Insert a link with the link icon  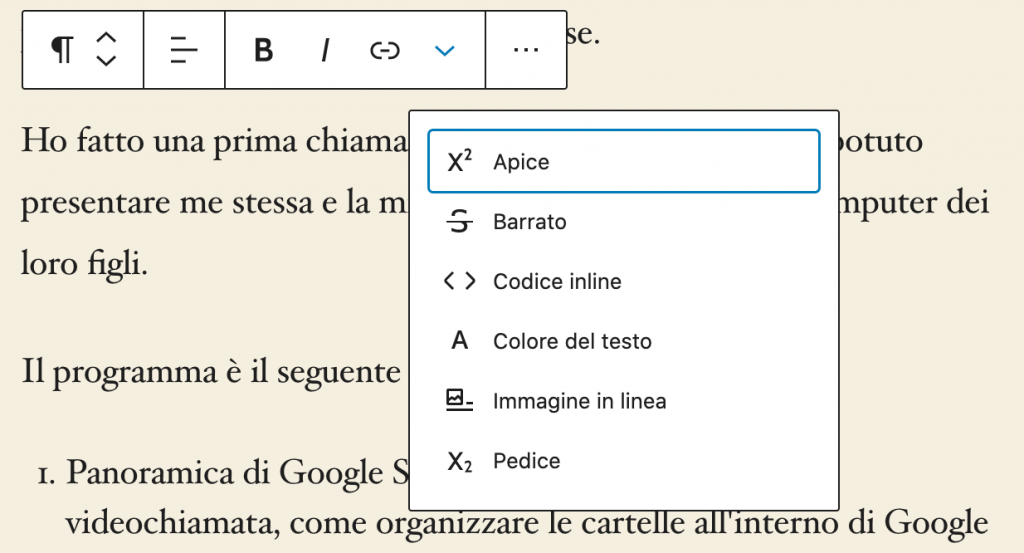pyautogui.click(x=385, y=50)
